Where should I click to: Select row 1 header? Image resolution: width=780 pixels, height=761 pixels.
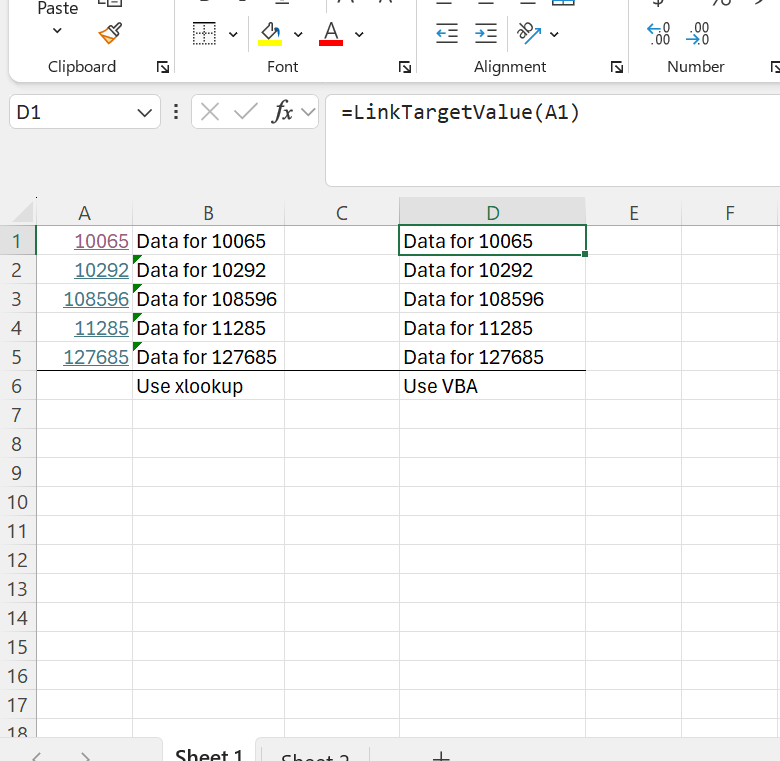tap(17, 241)
